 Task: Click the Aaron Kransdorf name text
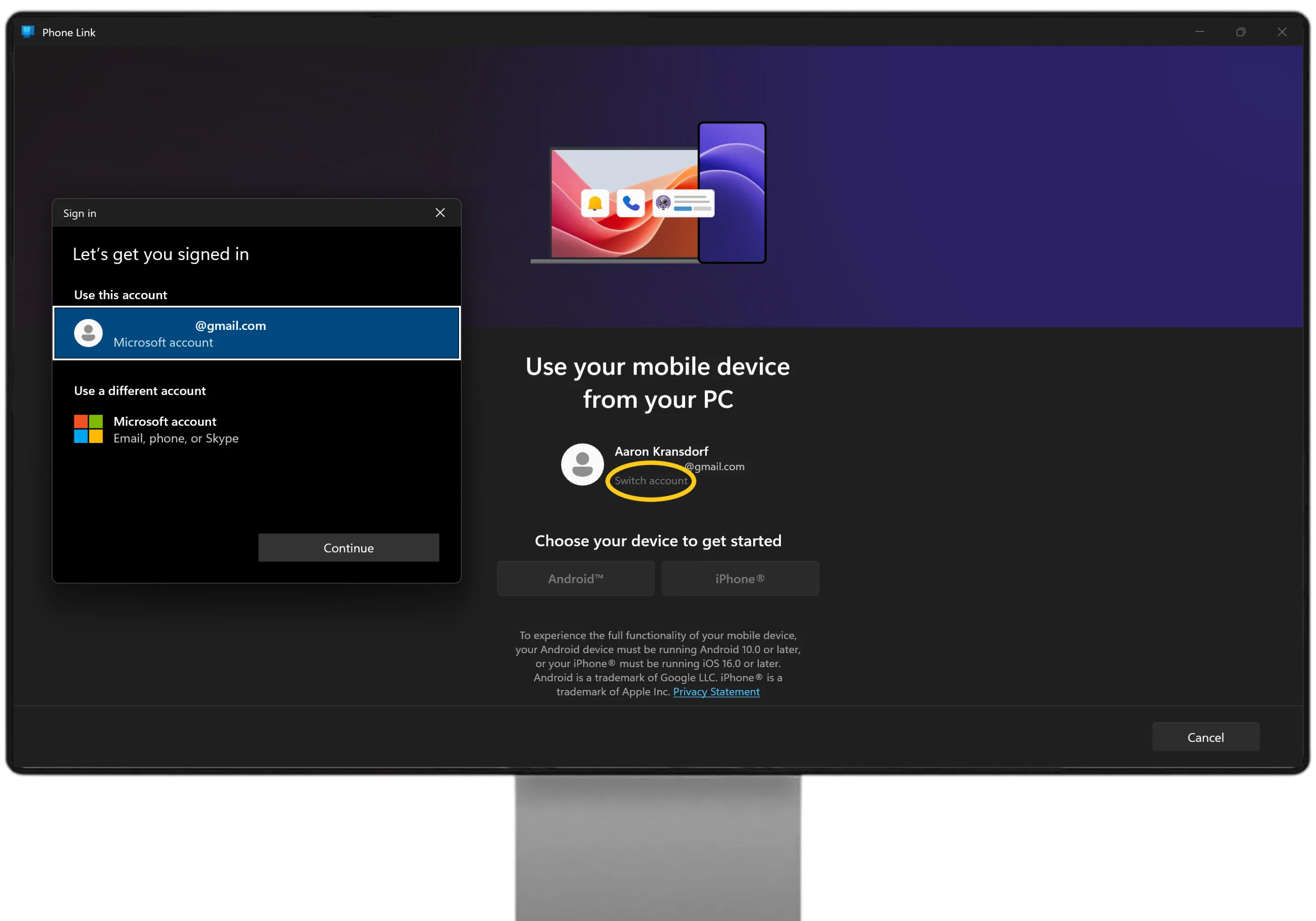point(661,451)
